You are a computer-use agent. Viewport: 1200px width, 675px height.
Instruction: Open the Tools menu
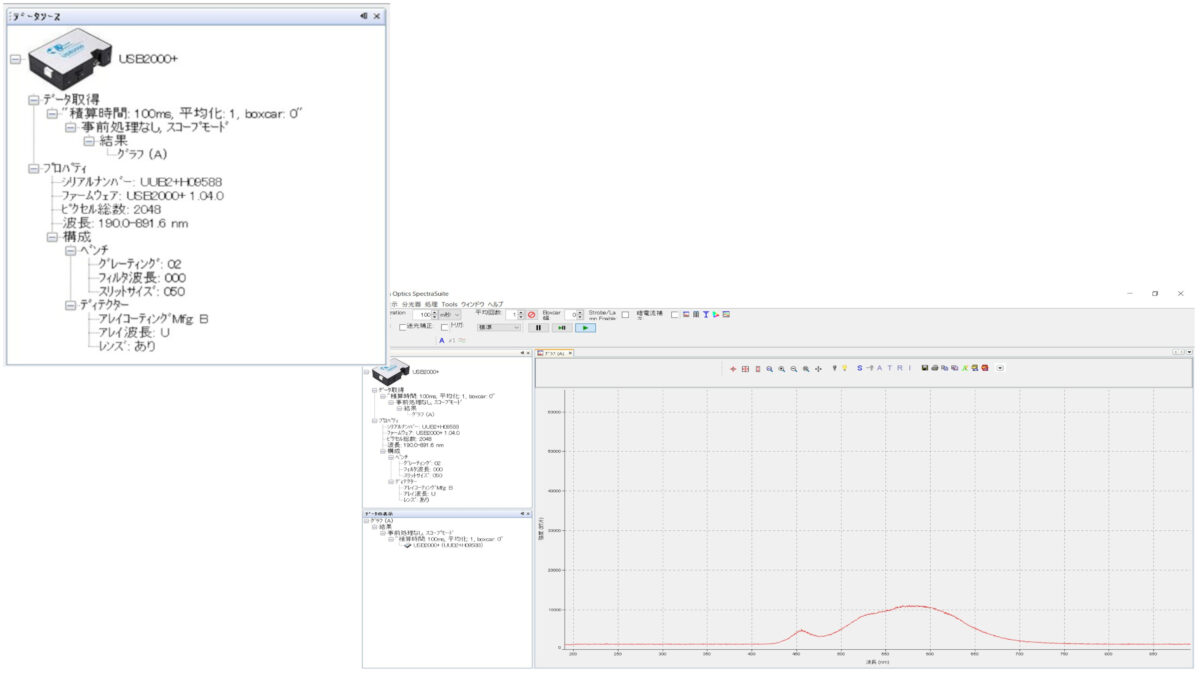coord(449,304)
